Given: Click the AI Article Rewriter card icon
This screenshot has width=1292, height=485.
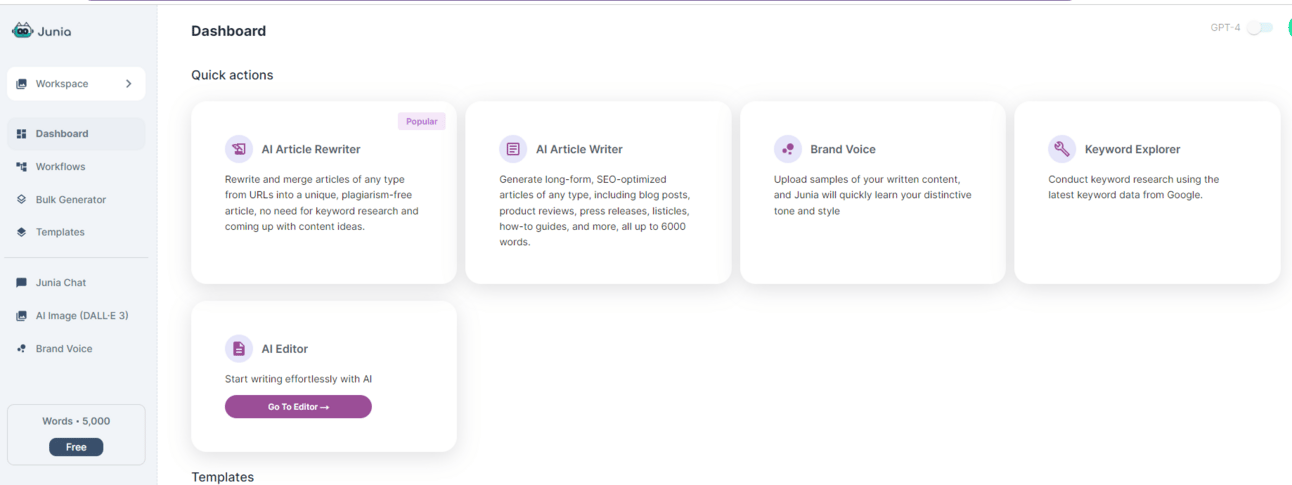Looking at the screenshot, I should coord(239,149).
